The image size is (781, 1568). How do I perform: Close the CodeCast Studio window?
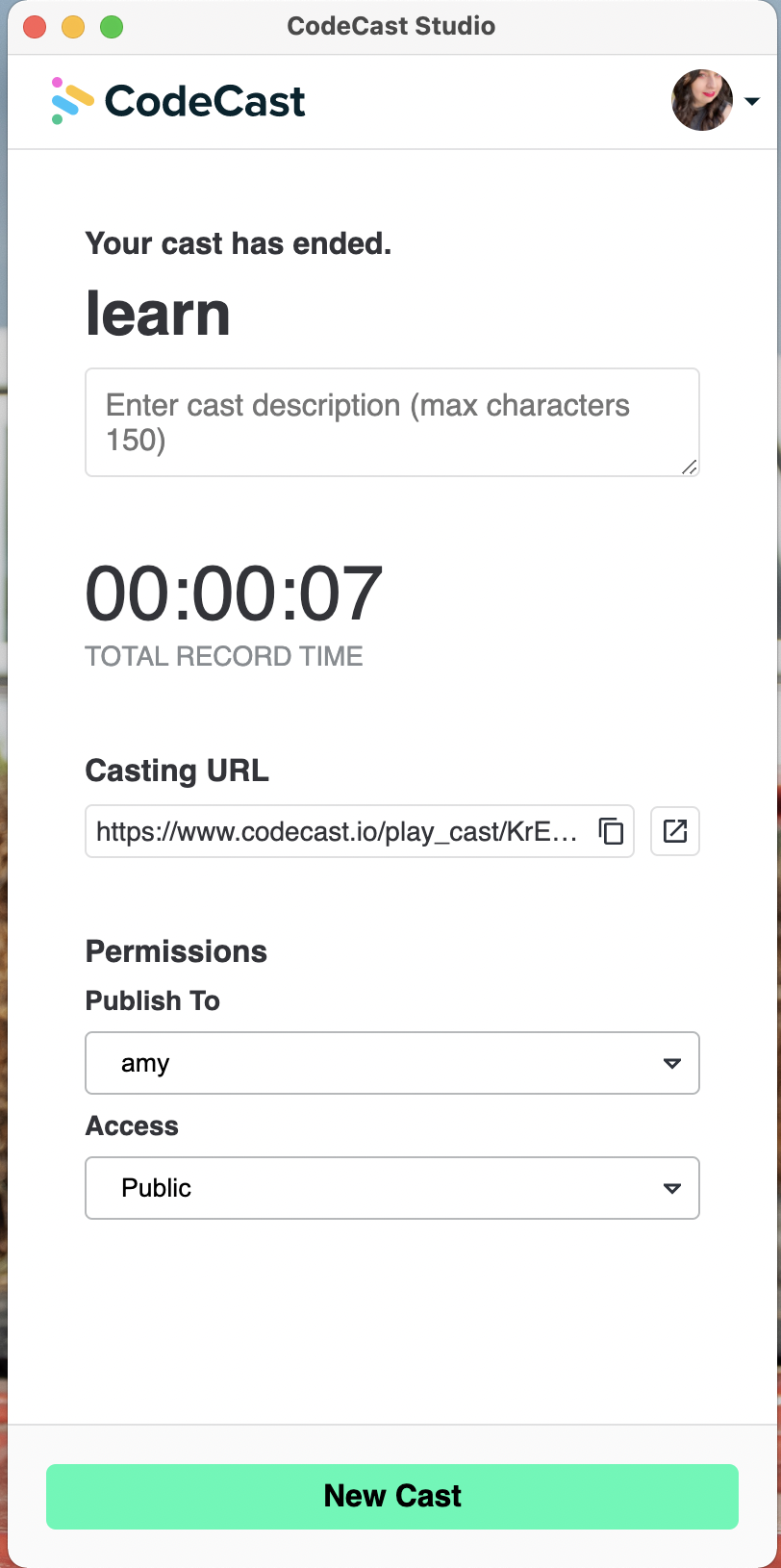(x=35, y=26)
